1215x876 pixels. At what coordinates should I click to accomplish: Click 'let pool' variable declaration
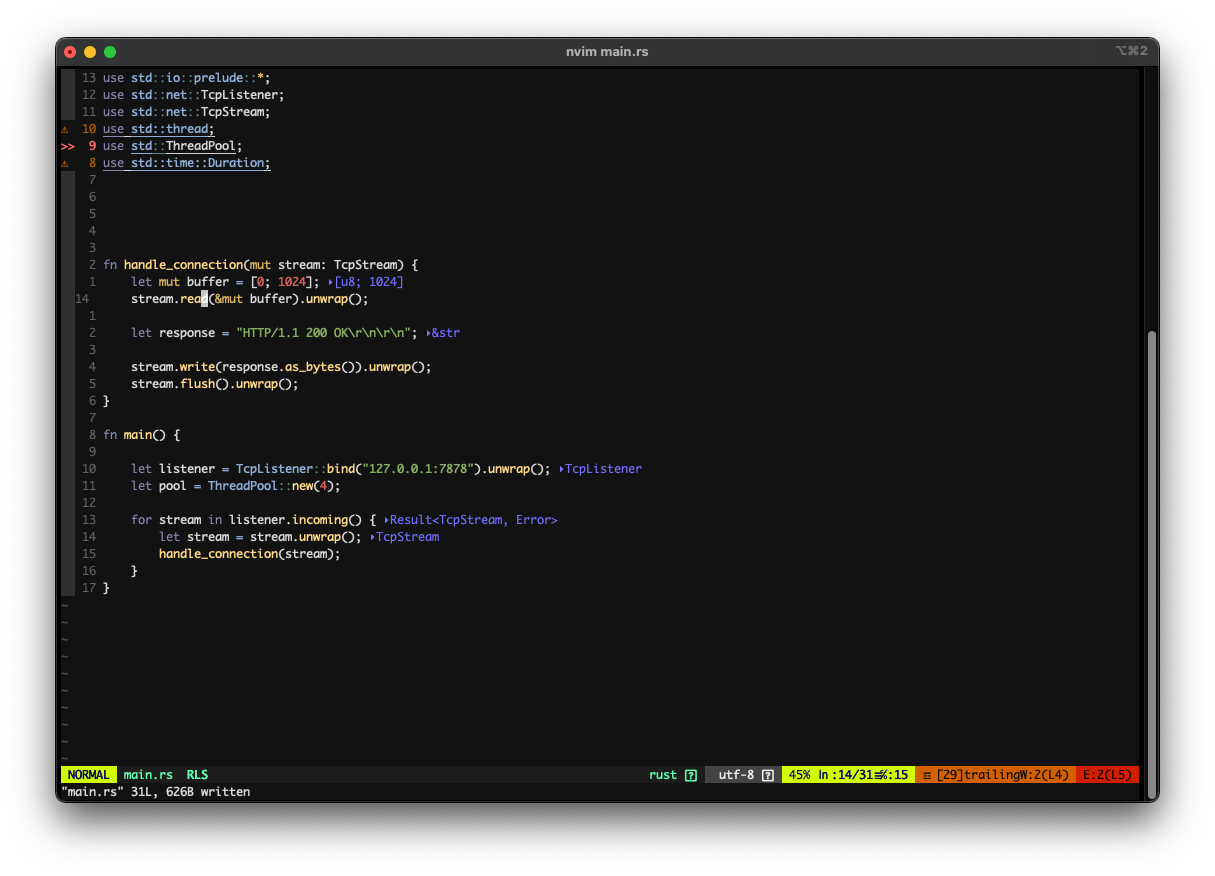coord(159,486)
